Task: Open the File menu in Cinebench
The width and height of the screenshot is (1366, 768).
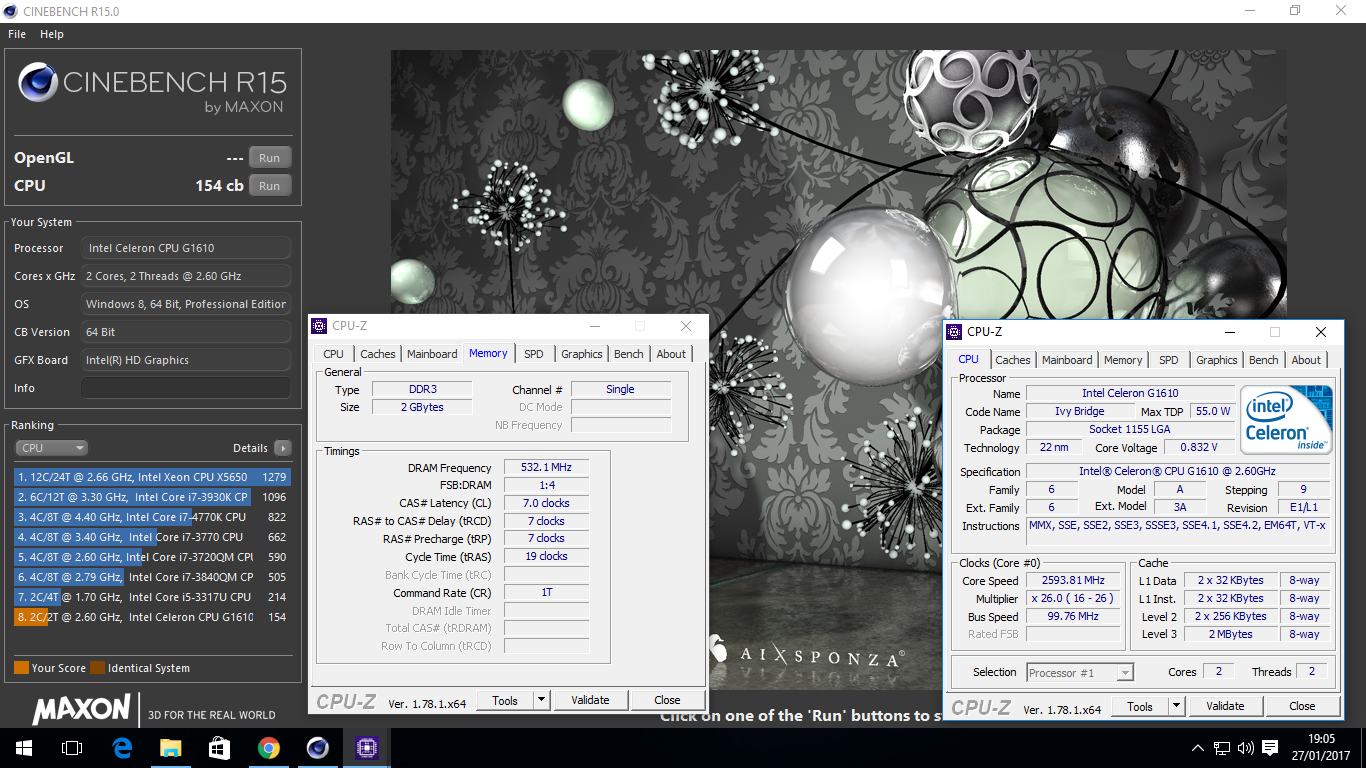Action: click(x=17, y=34)
